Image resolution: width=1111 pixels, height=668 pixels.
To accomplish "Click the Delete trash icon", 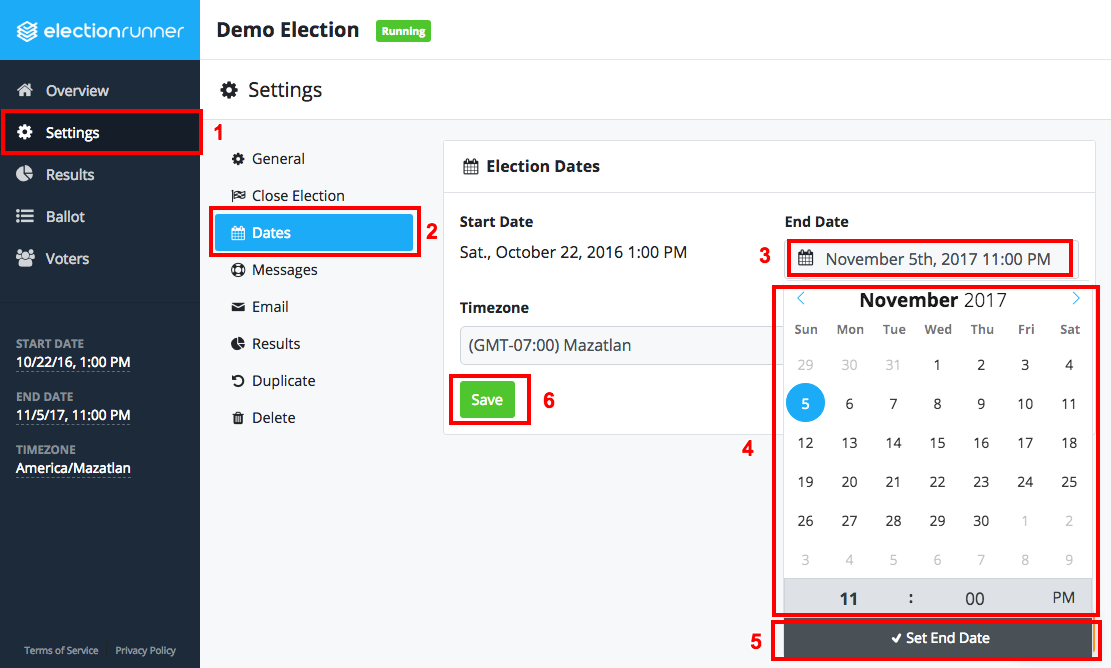I will [x=238, y=417].
